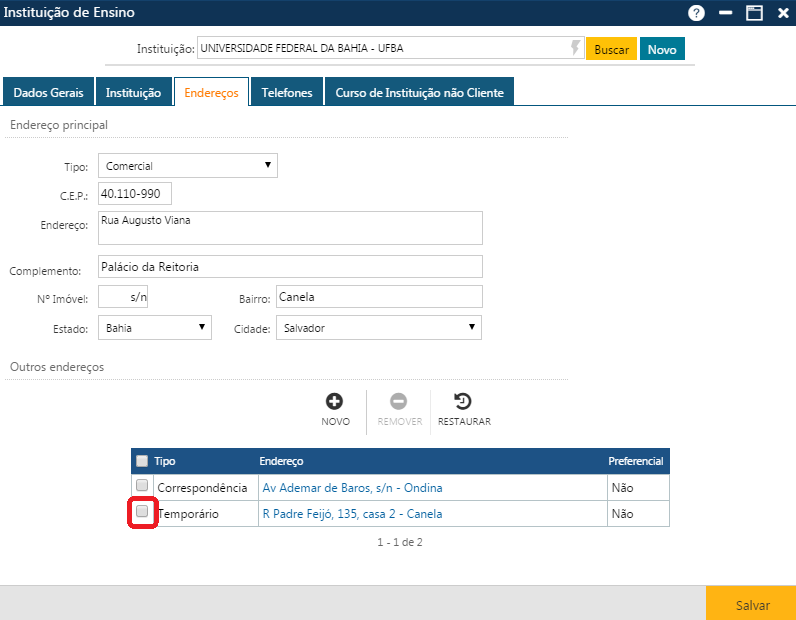Minimize the Instituição de Ensino window
The width and height of the screenshot is (796, 620).
pyautogui.click(x=725, y=13)
